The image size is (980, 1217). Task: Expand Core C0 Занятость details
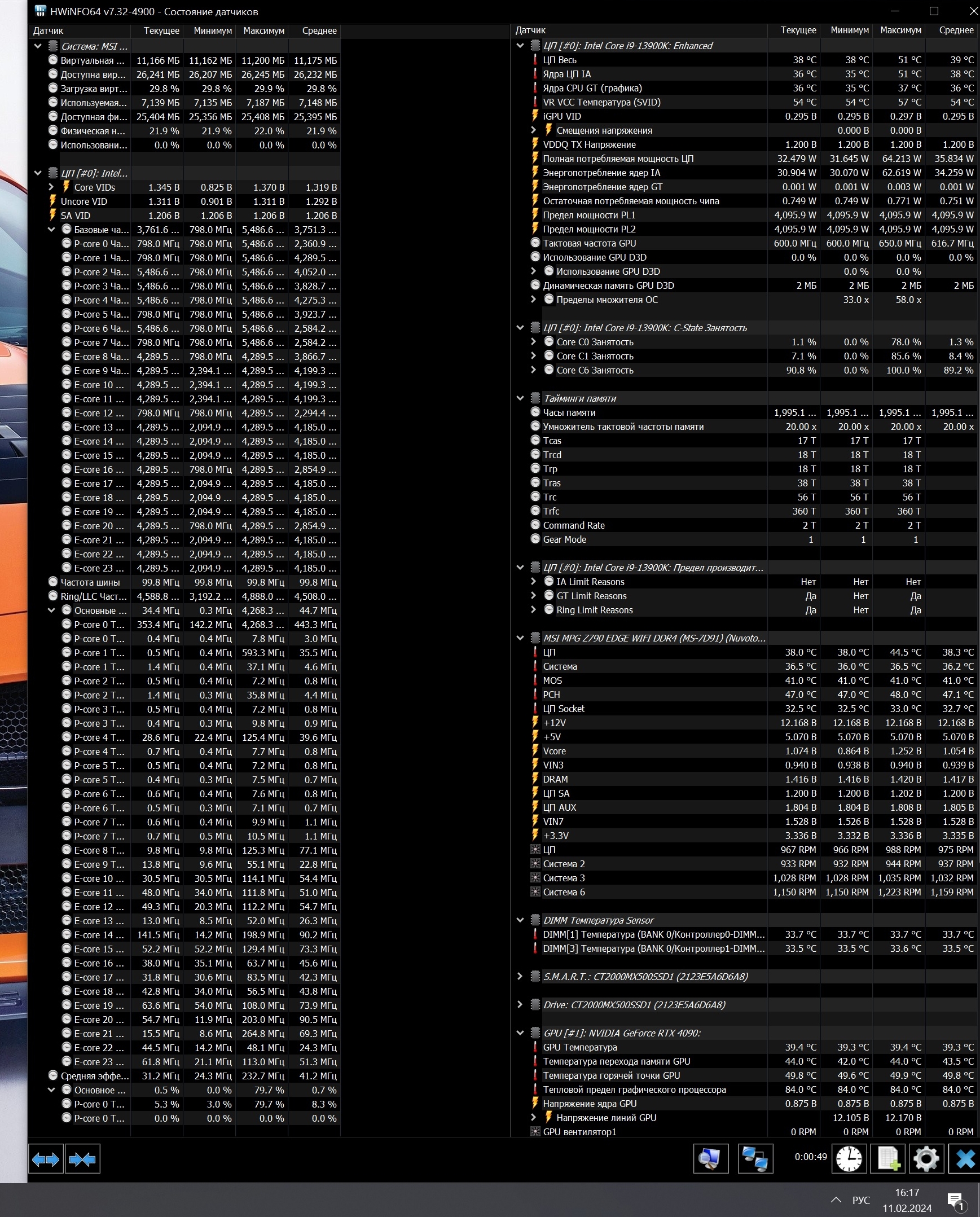coord(534,342)
